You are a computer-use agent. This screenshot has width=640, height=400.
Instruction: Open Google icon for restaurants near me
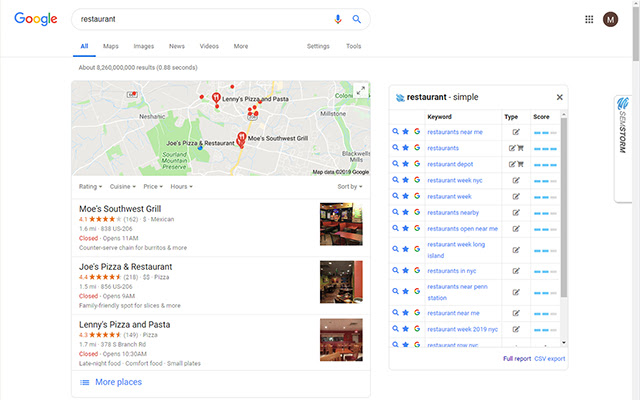click(x=417, y=131)
